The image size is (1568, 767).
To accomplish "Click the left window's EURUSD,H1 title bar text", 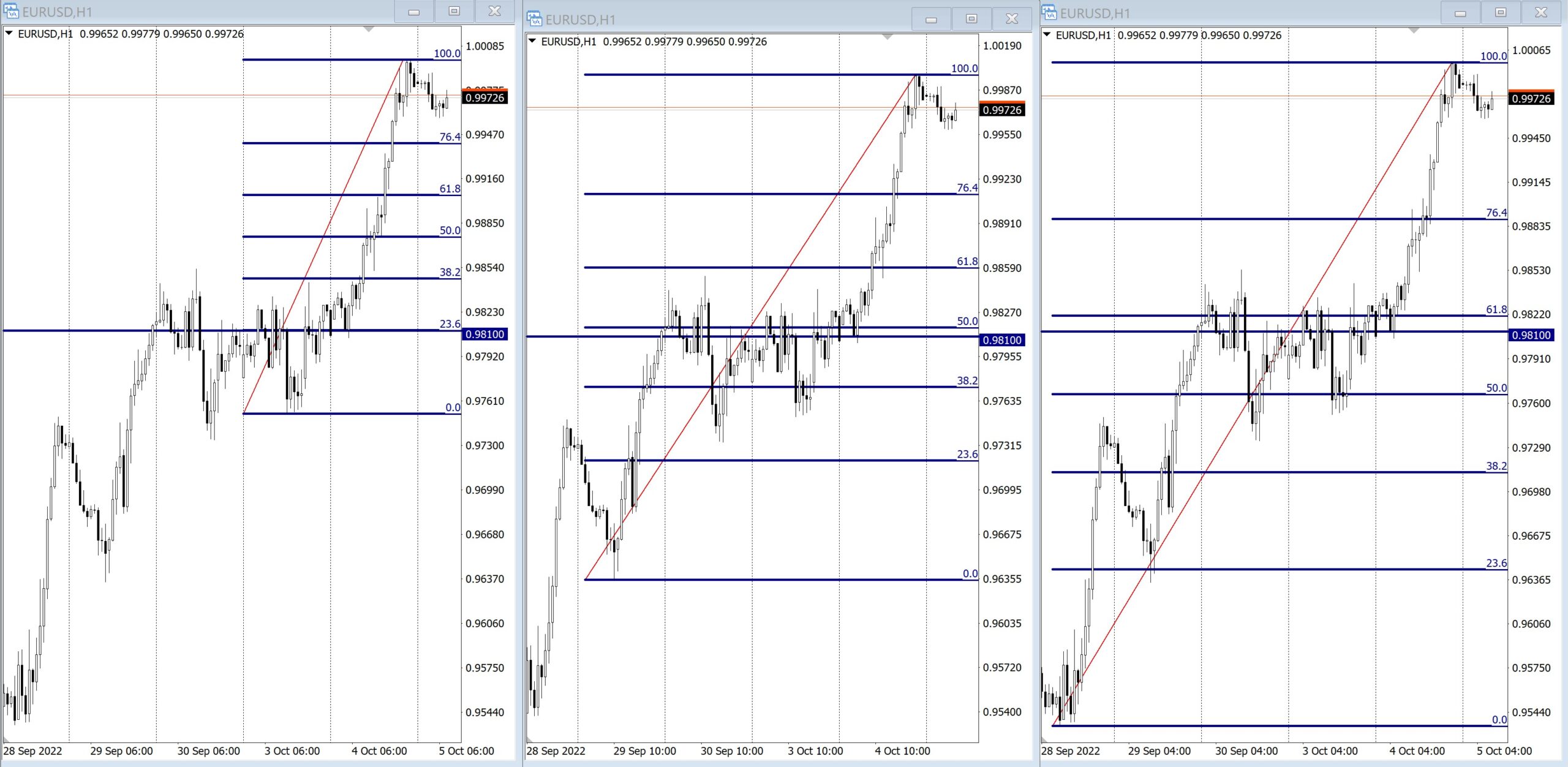I will pos(57,12).
